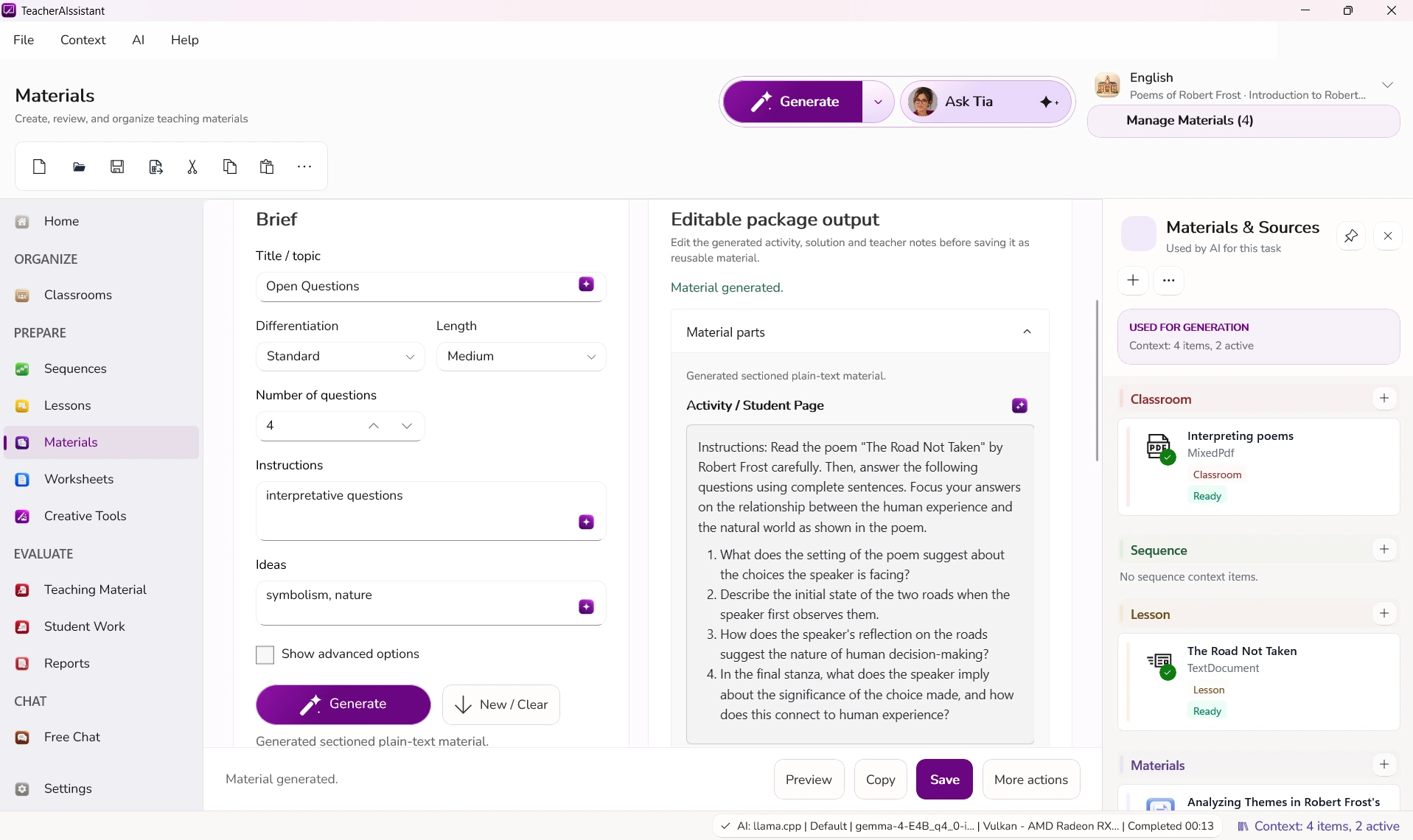Click the new document toolbar icon
The image size is (1413, 840).
point(40,167)
